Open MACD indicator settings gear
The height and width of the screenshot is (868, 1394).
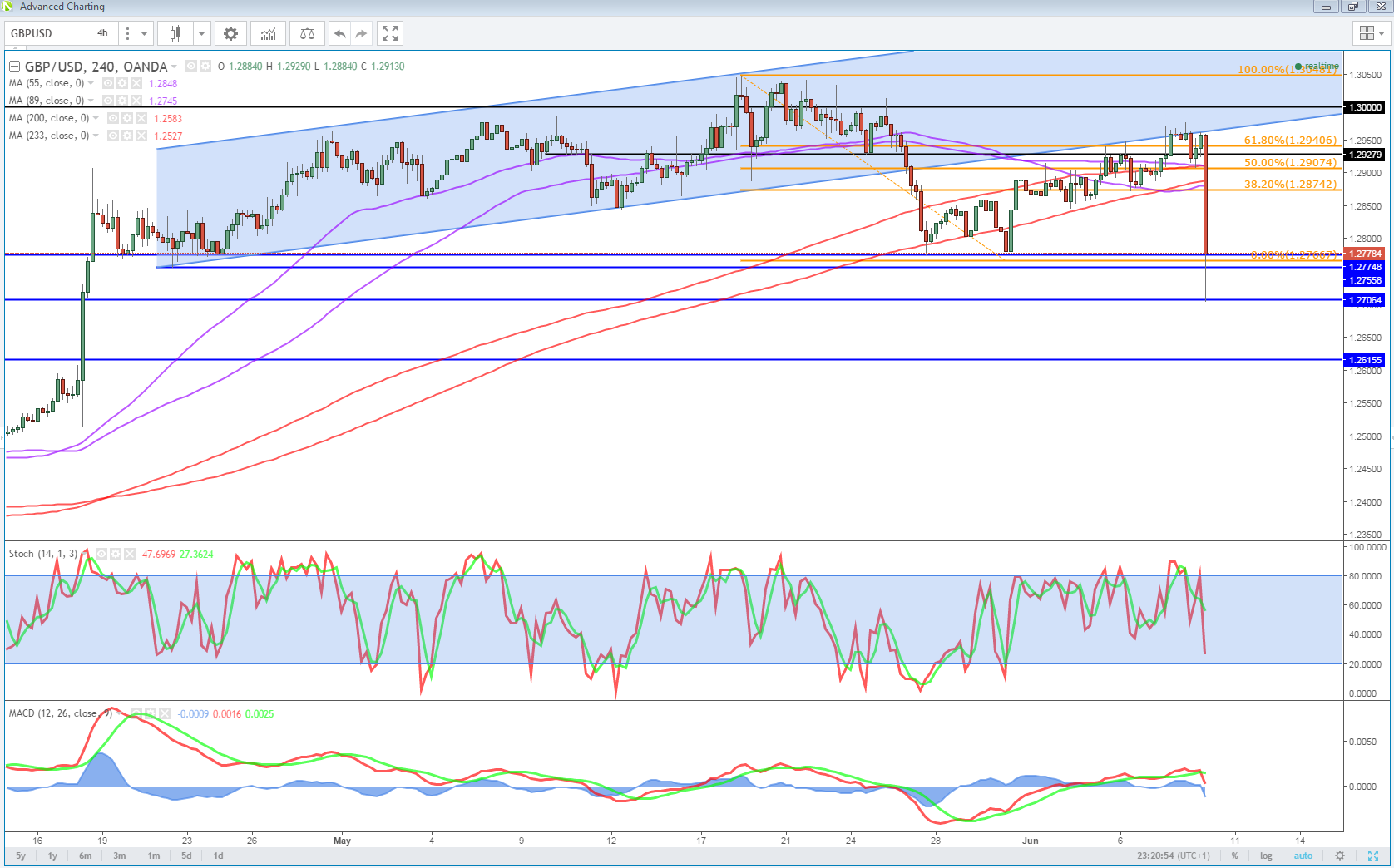click(x=151, y=713)
